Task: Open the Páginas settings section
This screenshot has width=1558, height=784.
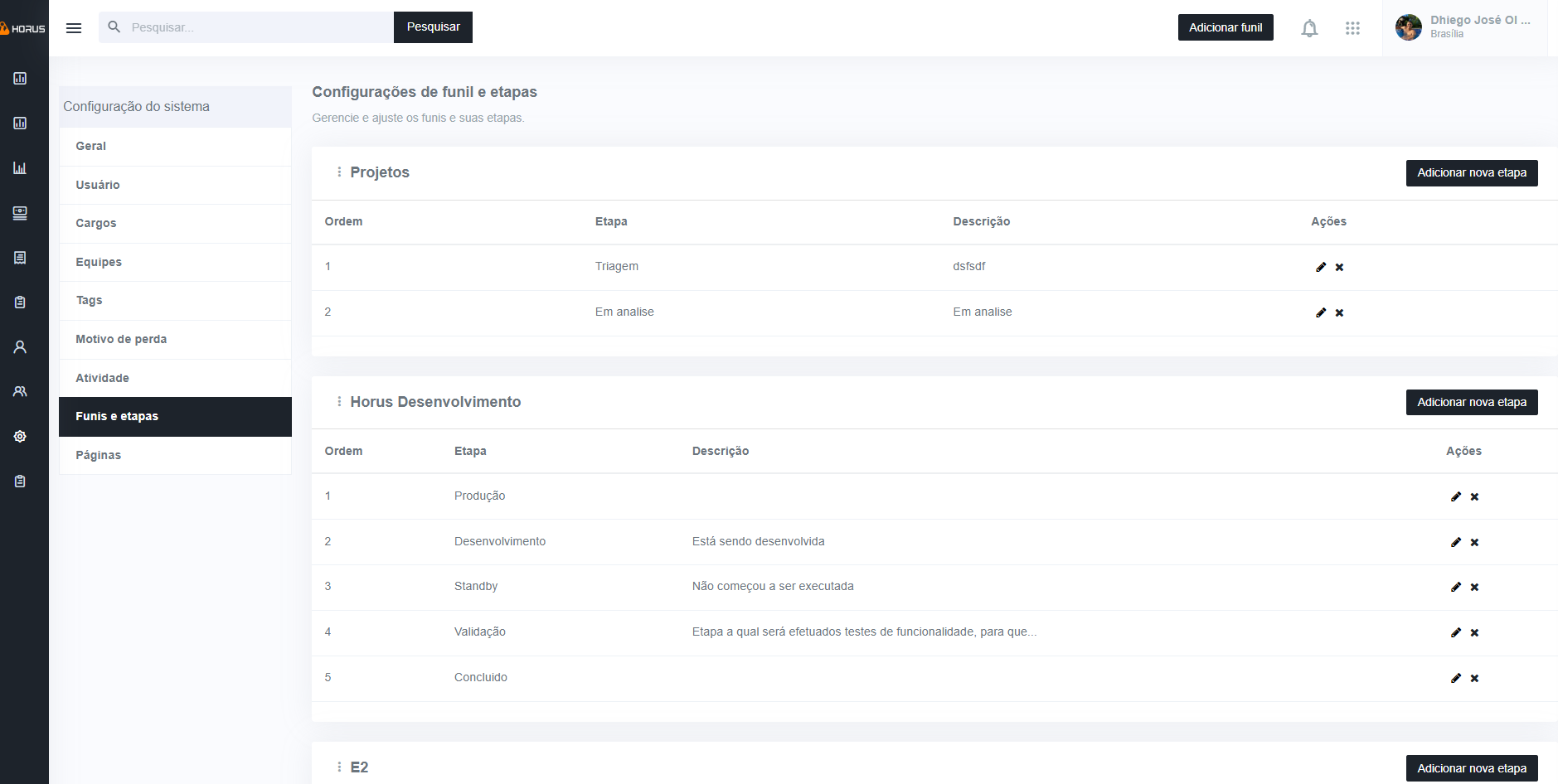Action: (x=99, y=455)
